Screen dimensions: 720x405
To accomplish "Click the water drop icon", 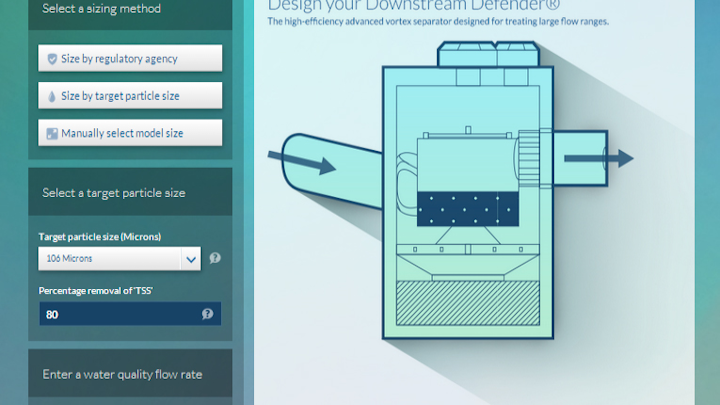I will point(52,96).
